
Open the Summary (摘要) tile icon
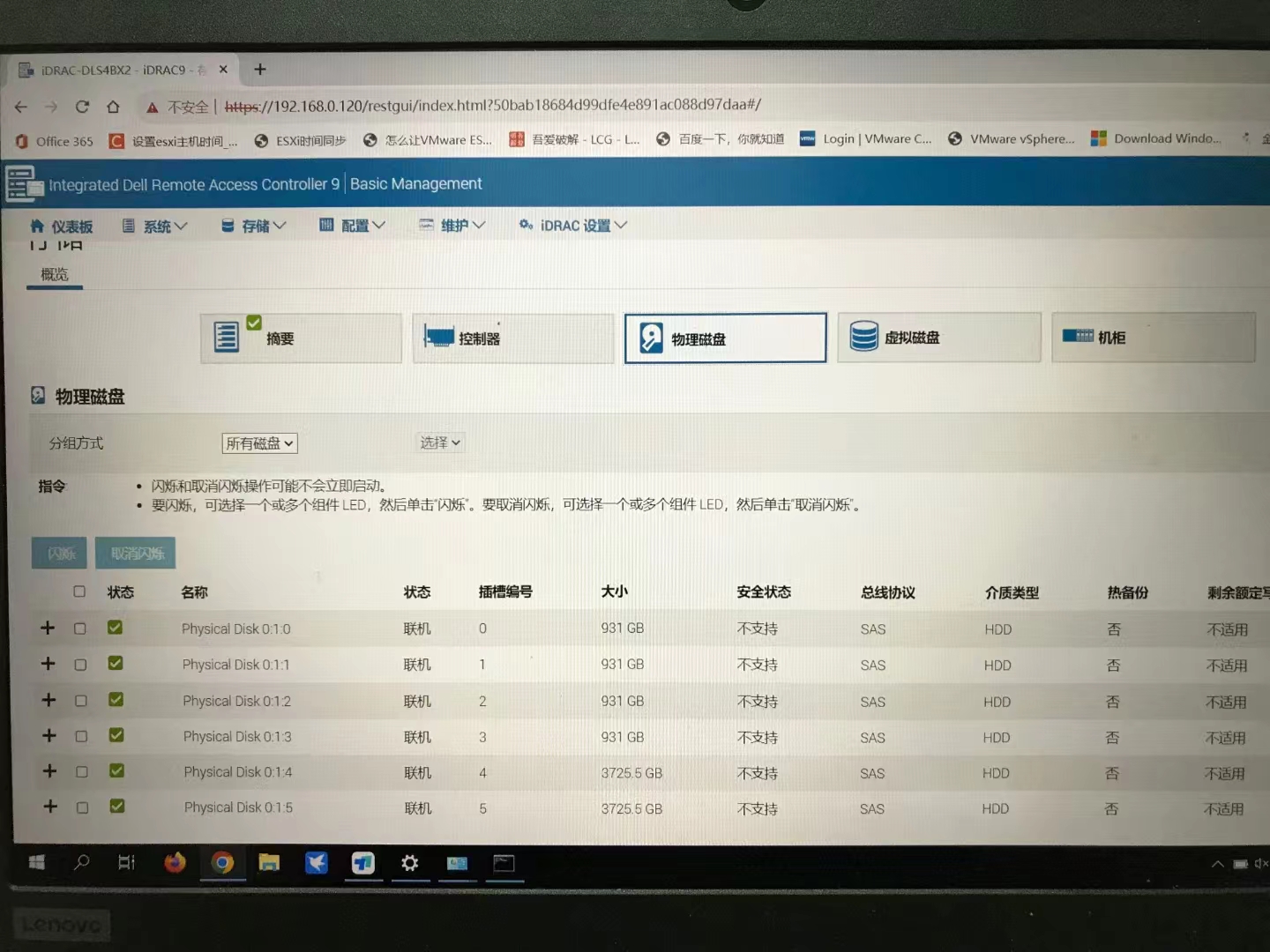point(227,337)
